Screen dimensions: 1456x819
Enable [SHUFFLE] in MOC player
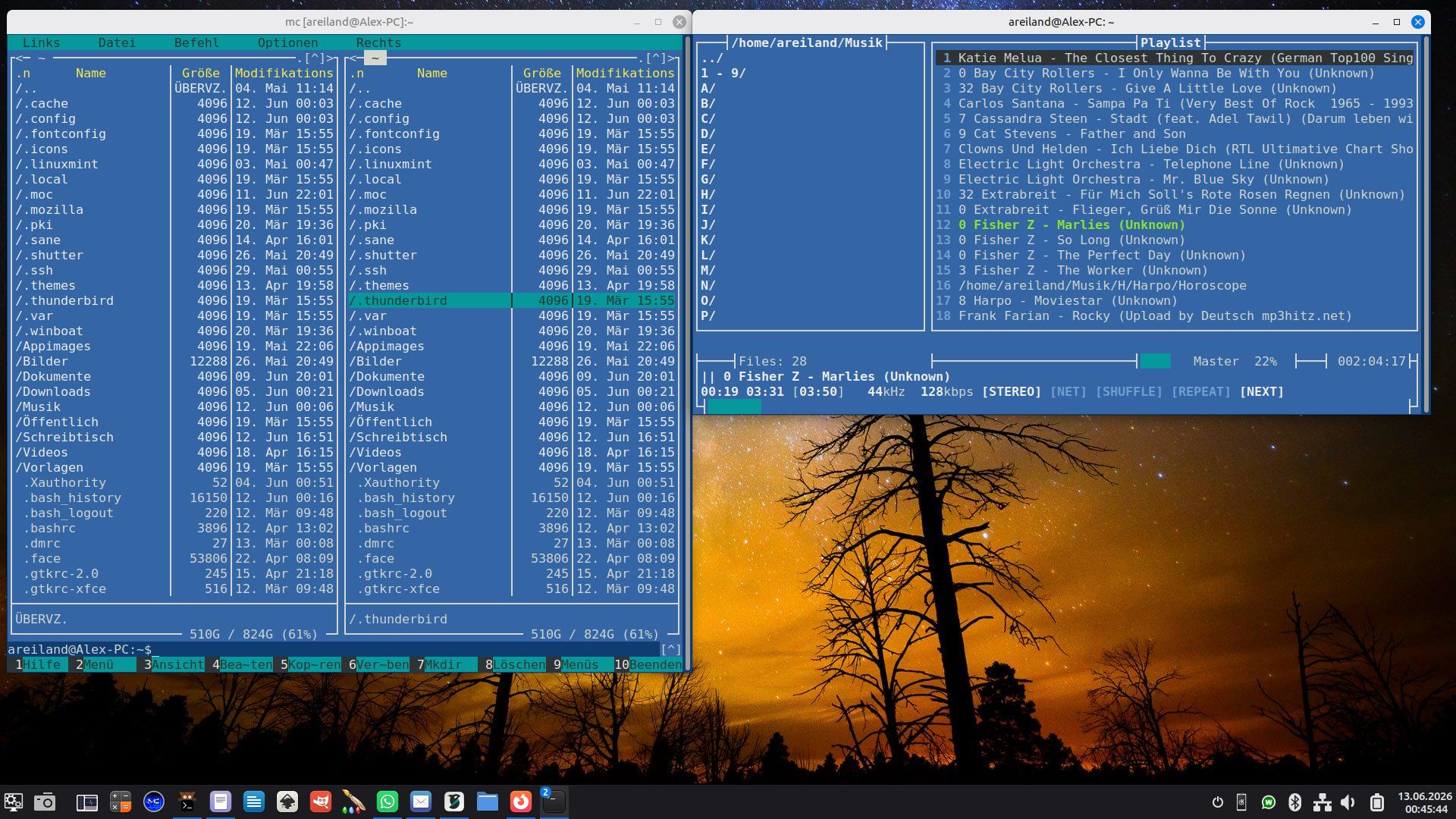1129,392
